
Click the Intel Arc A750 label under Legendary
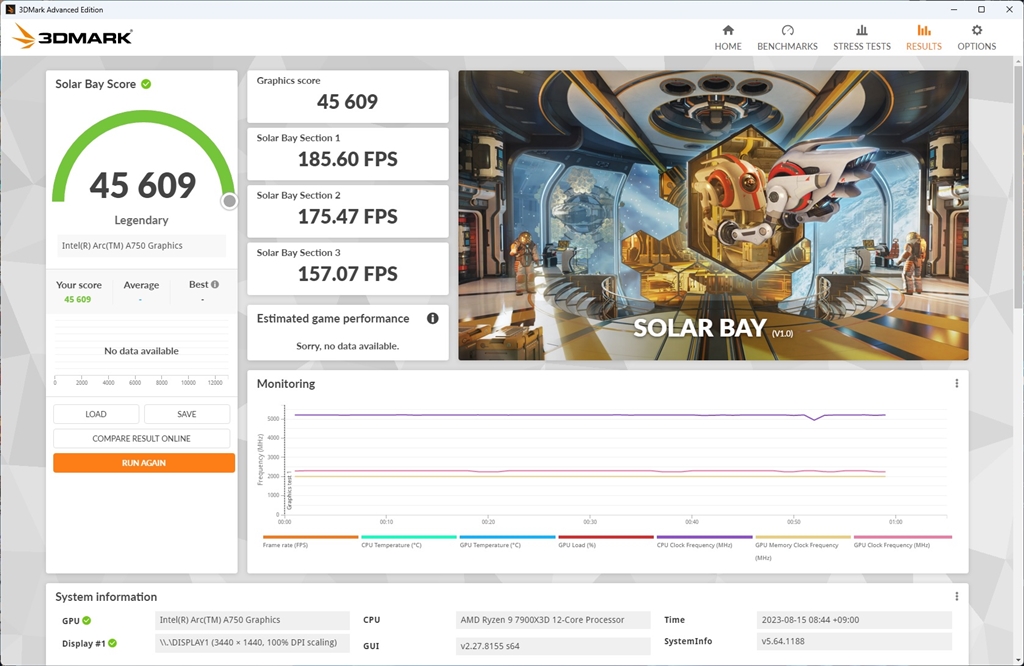pos(141,246)
